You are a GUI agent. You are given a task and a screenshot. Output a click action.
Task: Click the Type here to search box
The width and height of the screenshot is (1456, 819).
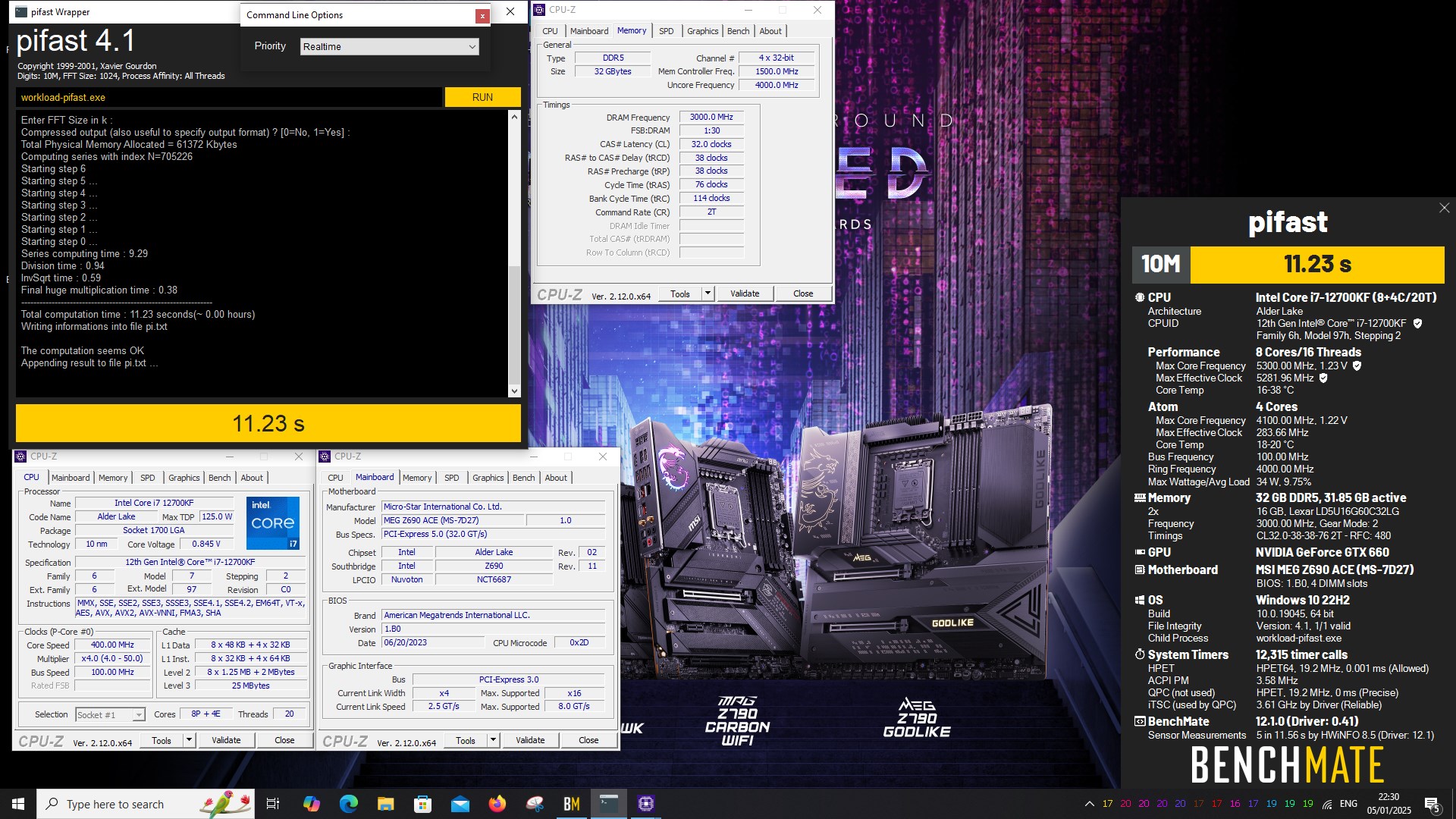coord(146,804)
